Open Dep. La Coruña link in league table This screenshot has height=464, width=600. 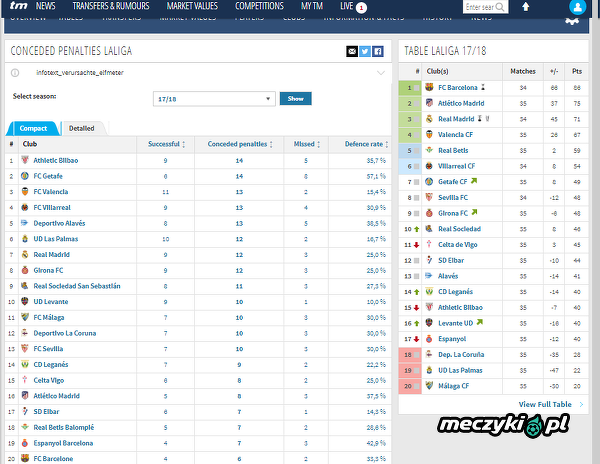click(461, 355)
